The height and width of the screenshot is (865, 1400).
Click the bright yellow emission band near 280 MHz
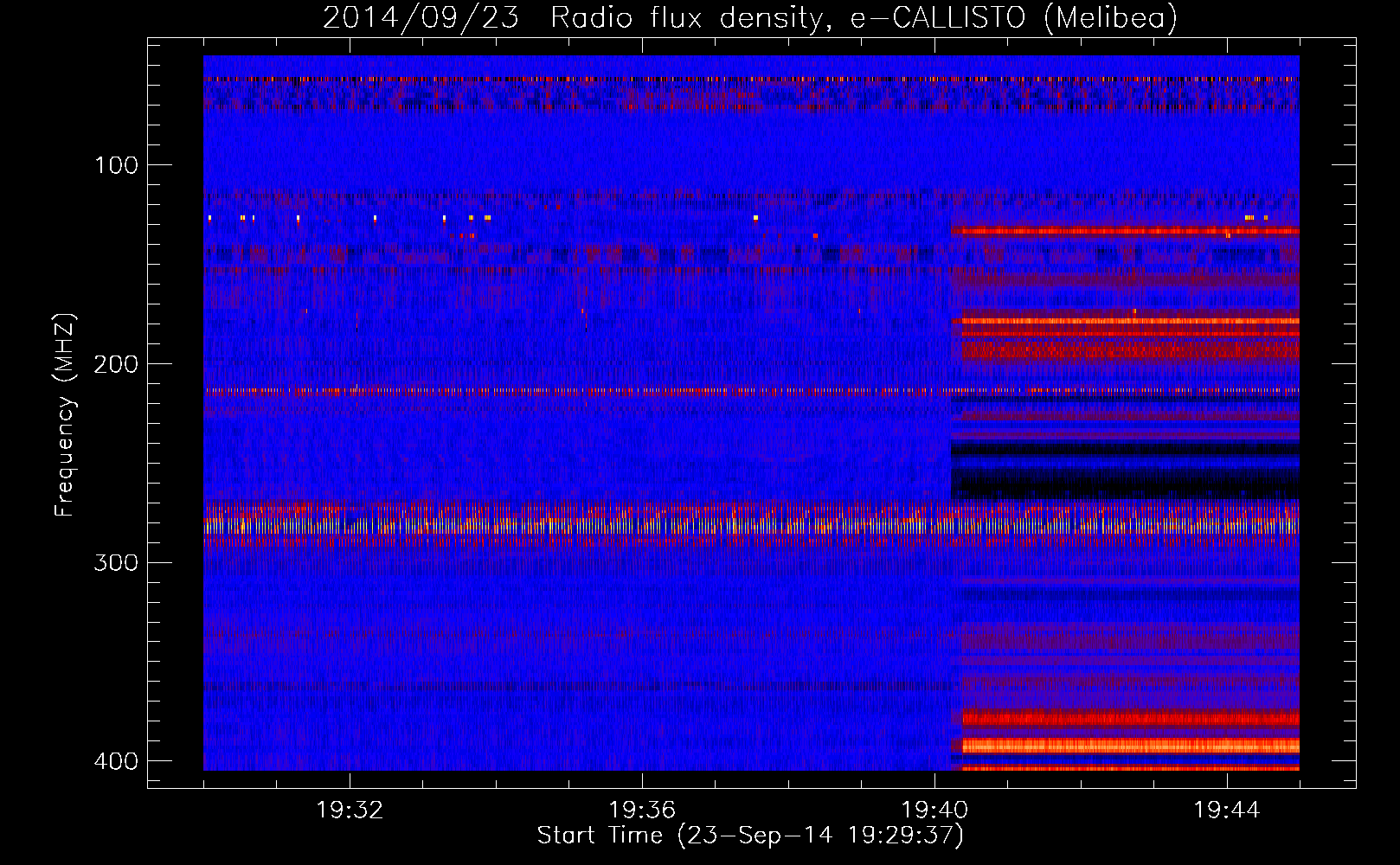click(751, 524)
